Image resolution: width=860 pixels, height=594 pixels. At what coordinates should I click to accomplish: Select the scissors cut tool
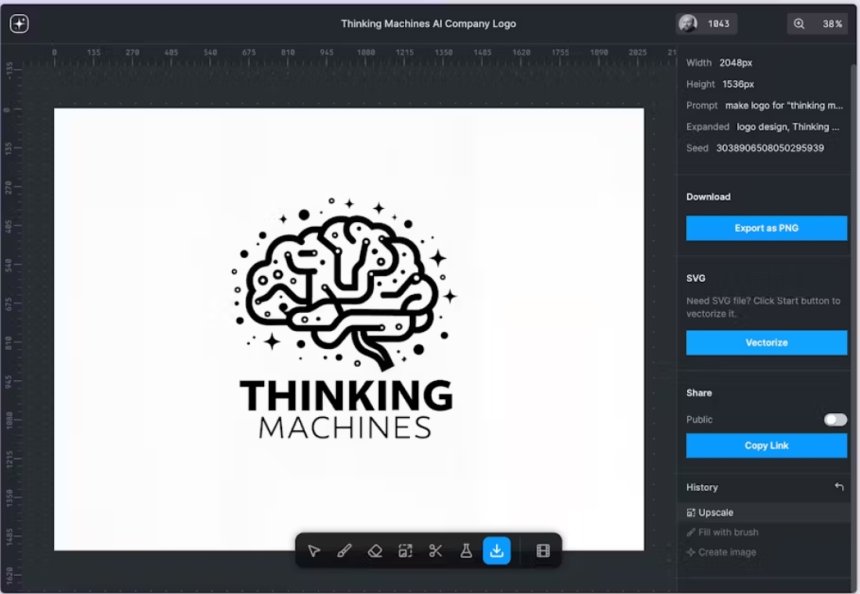coord(435,551)
